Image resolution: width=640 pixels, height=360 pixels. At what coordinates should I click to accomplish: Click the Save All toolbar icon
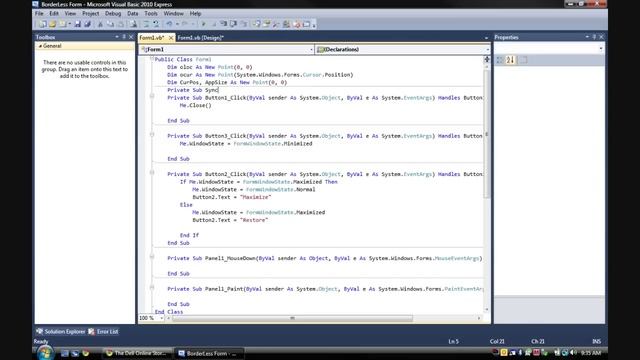click(x=87, y=24)
